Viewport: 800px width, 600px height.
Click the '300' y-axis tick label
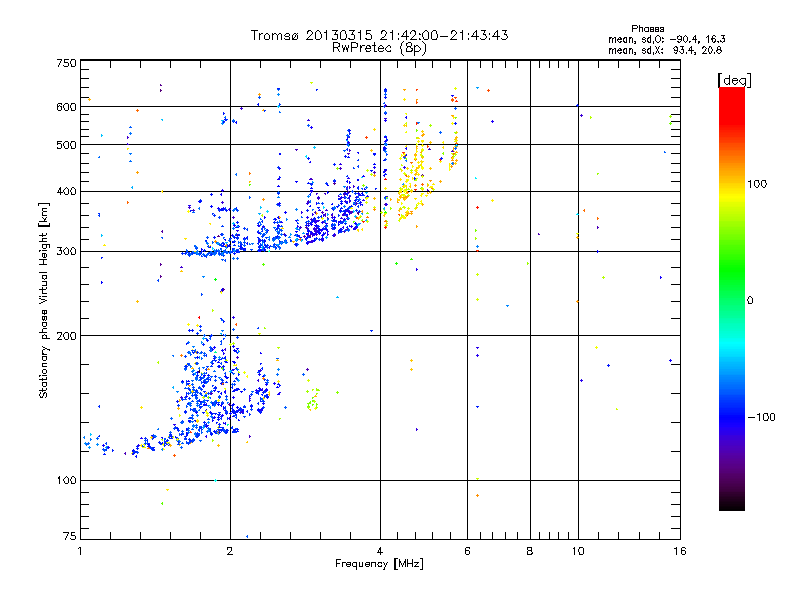(x=66, y=252)
